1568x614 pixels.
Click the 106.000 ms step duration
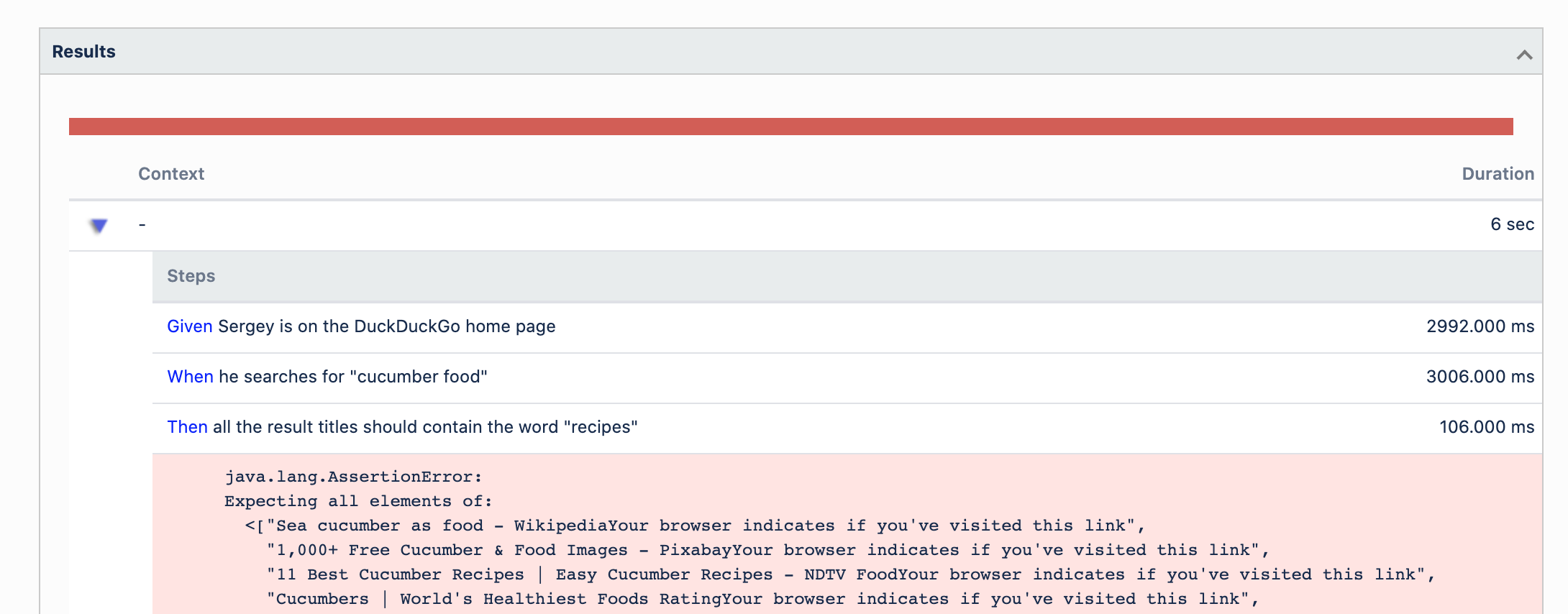(1486, 427)
